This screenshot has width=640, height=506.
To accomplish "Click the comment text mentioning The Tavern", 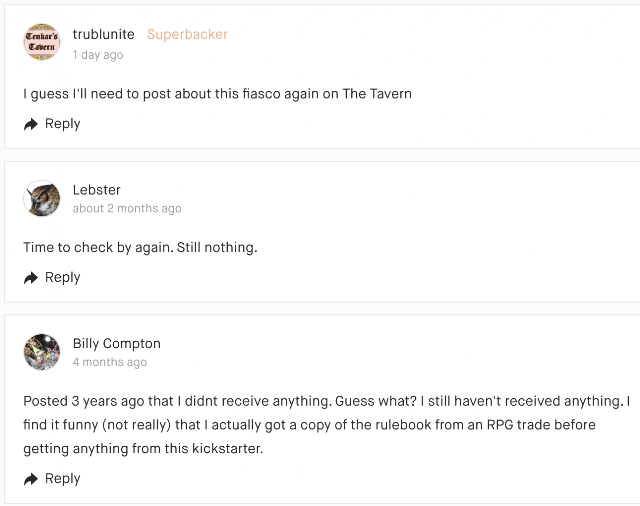I will [x=217, y=94].
